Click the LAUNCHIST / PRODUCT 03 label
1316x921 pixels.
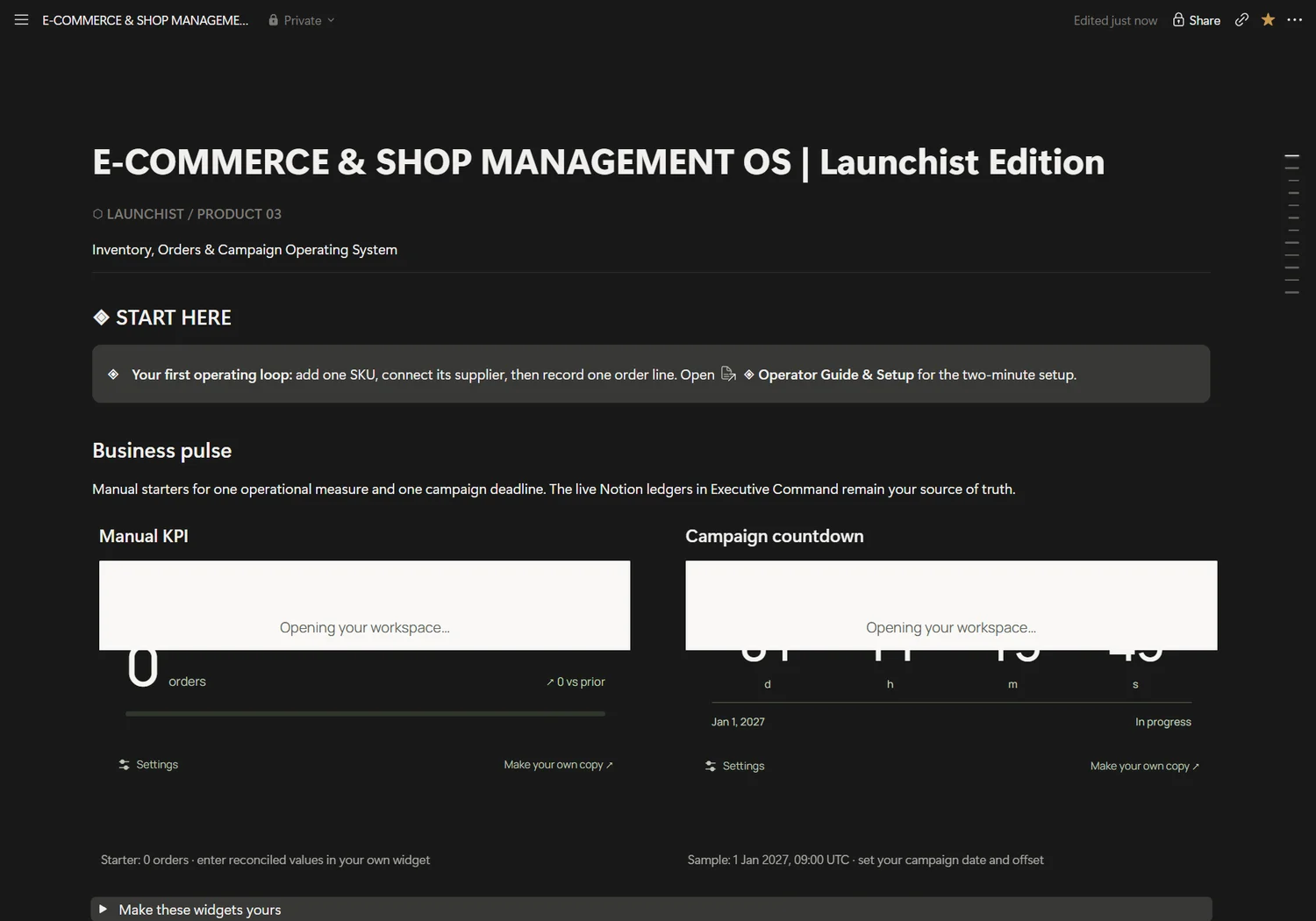[187, 214]
